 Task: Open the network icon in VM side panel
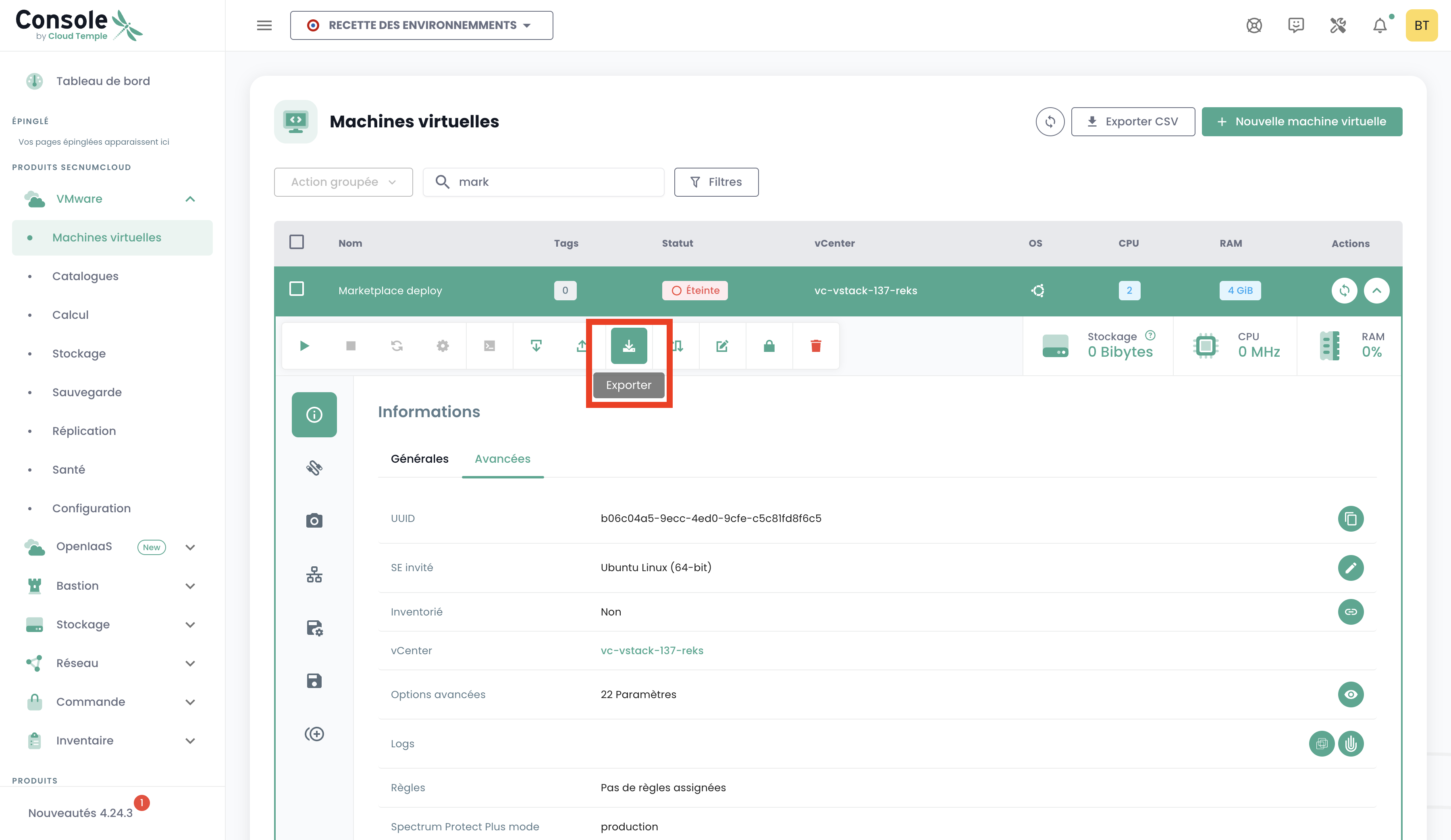(314, 574)
